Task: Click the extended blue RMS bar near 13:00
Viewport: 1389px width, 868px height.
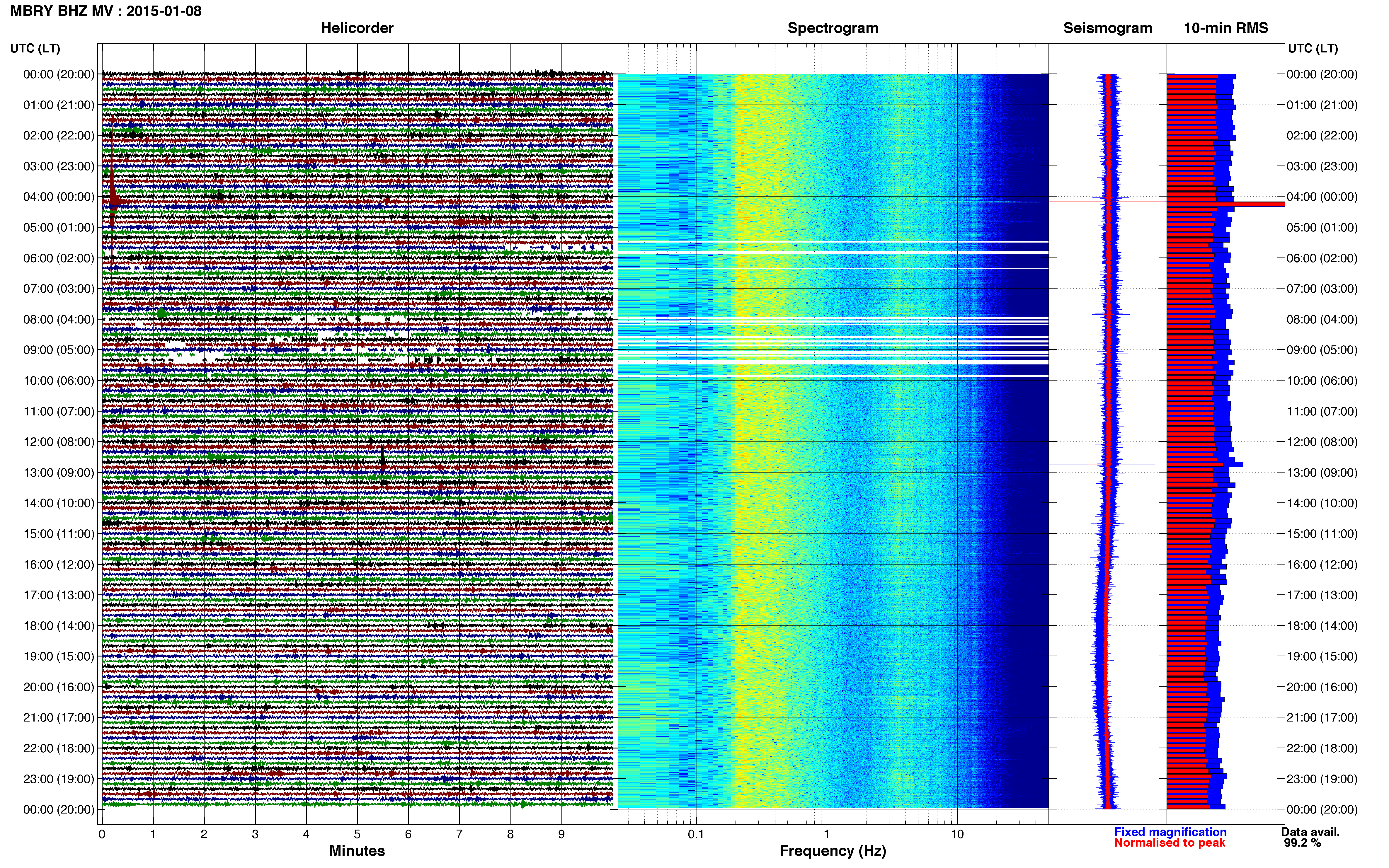Action: tap(1205, 464)
